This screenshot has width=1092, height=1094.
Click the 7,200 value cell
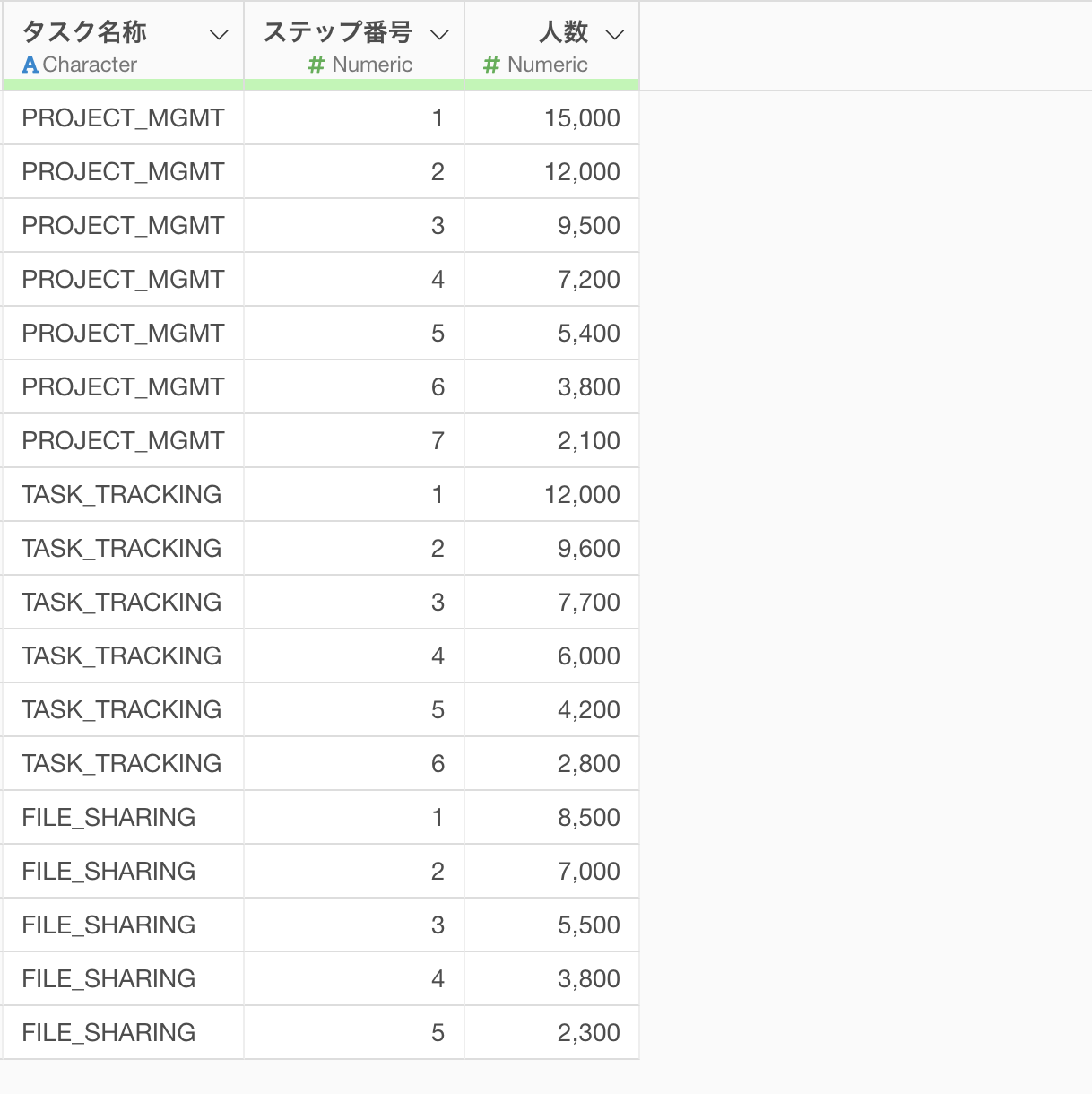[552, 279]
